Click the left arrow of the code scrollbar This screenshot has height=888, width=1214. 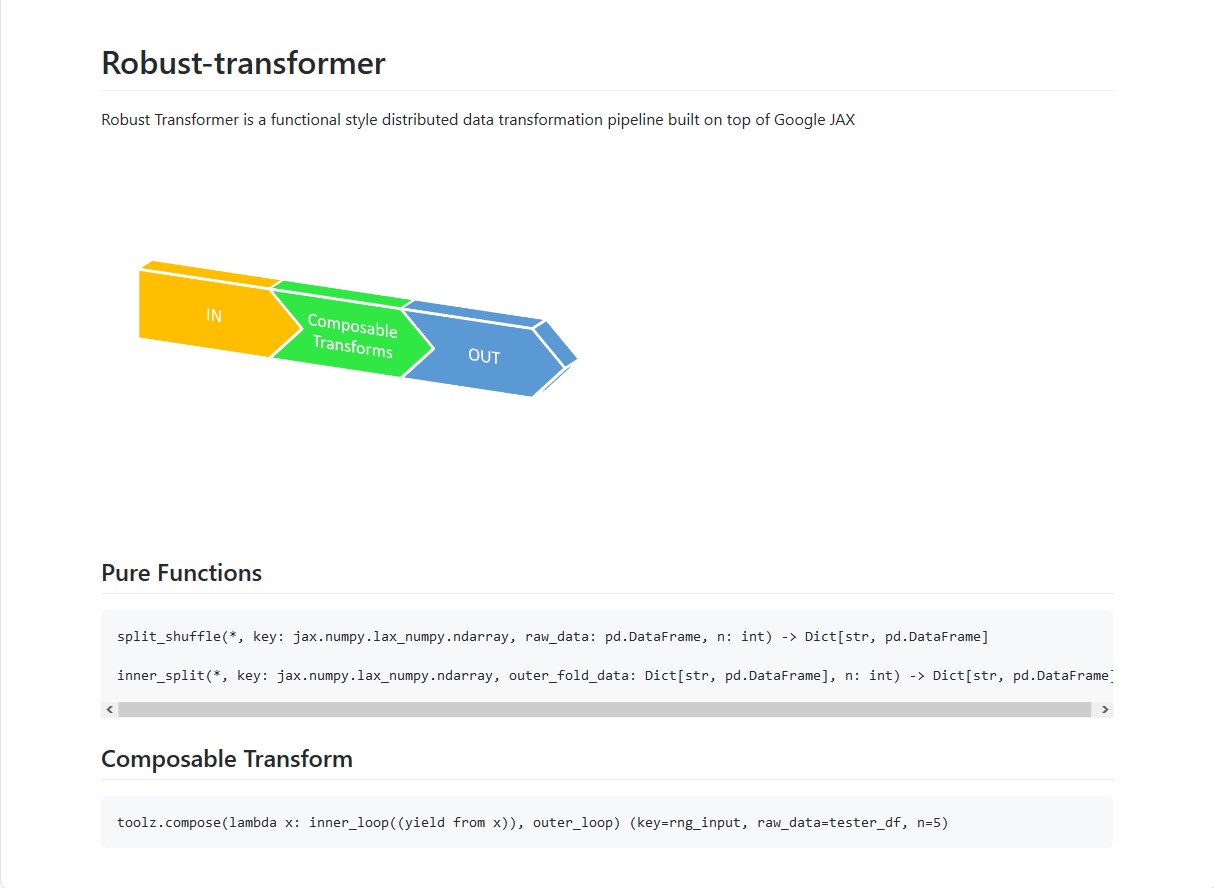[109, 709]
